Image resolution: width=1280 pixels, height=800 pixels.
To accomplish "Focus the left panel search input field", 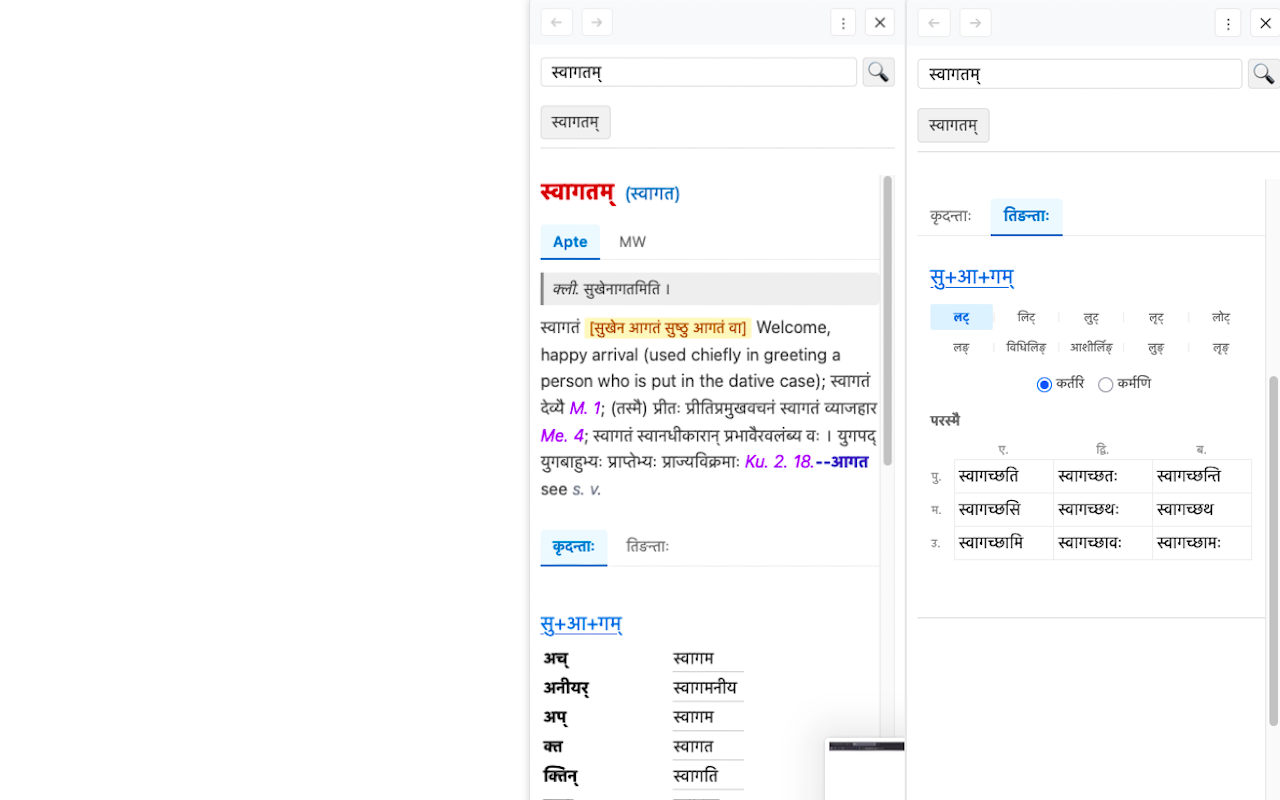I will (698, 72).
